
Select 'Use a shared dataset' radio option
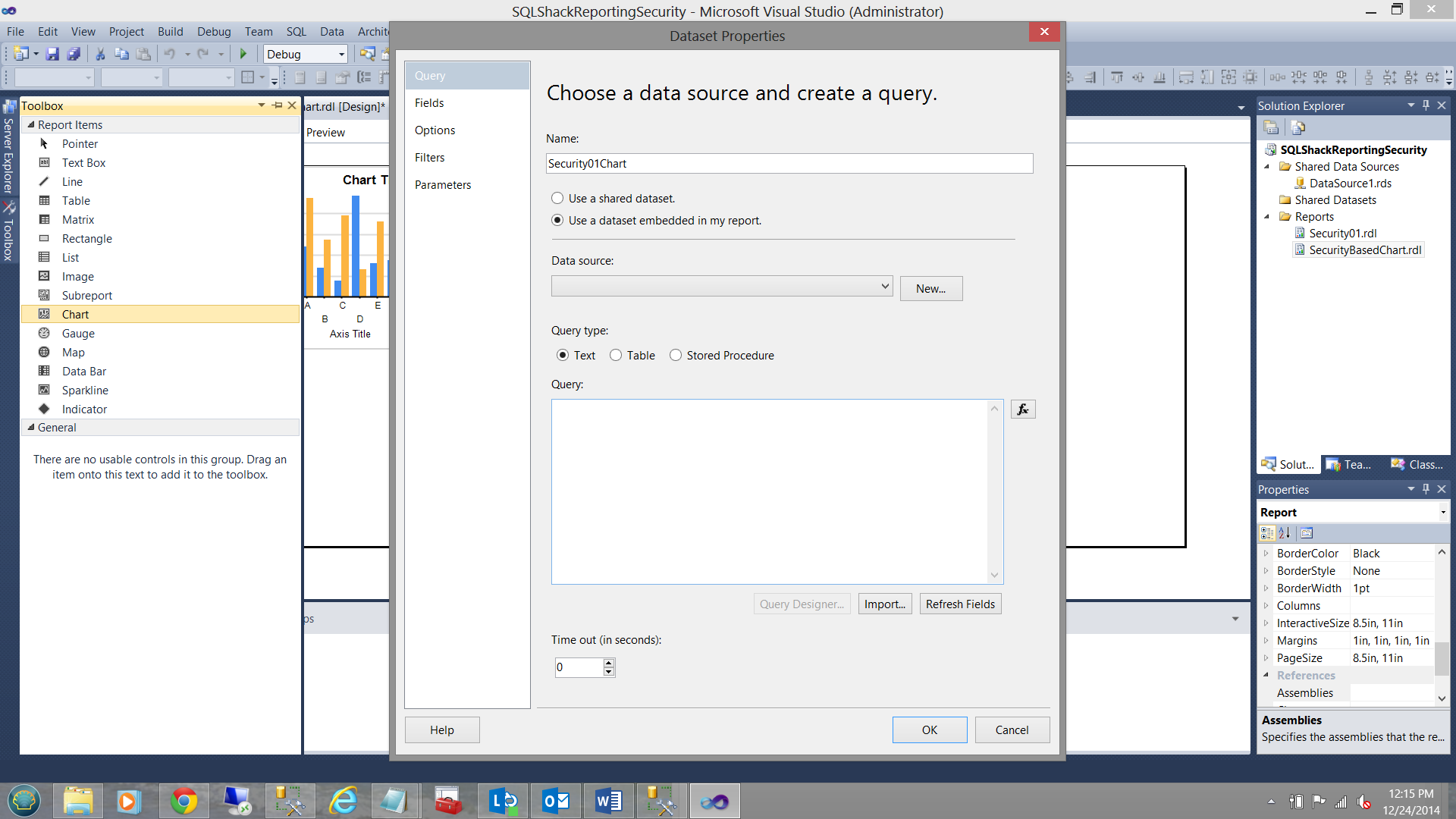tap(557, 199)
